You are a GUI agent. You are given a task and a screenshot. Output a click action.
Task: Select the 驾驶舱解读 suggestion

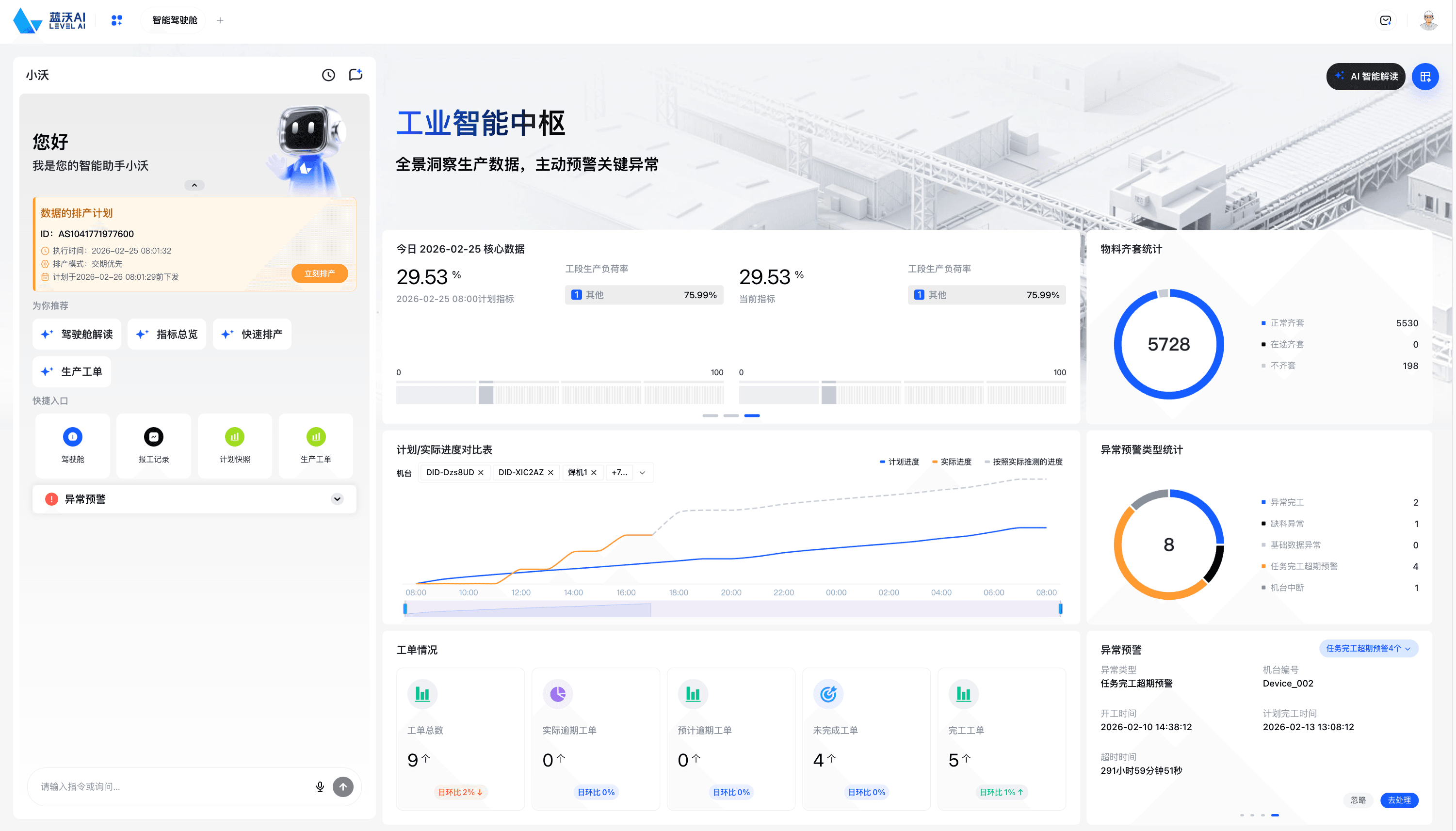77,334
